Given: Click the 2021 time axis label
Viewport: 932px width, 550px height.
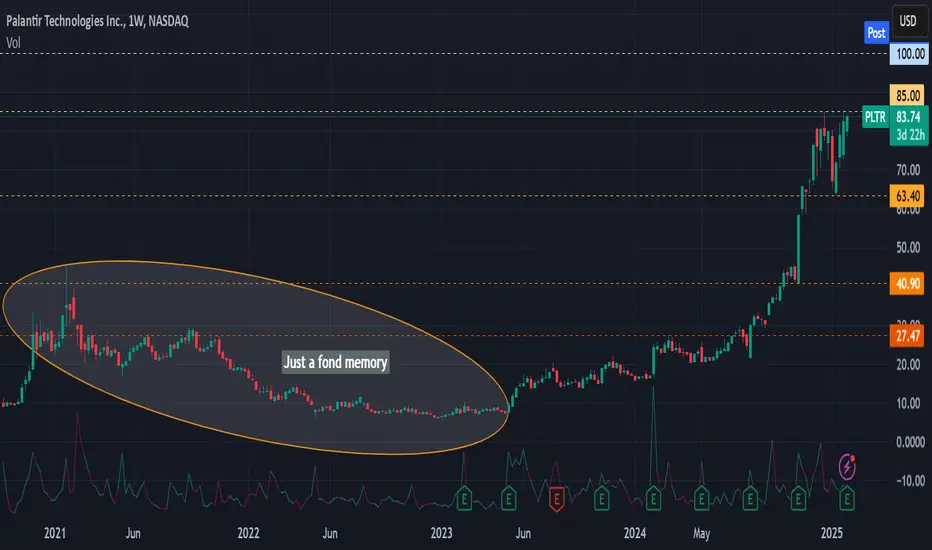Looking at the screenshot, I should pos(55,533).
